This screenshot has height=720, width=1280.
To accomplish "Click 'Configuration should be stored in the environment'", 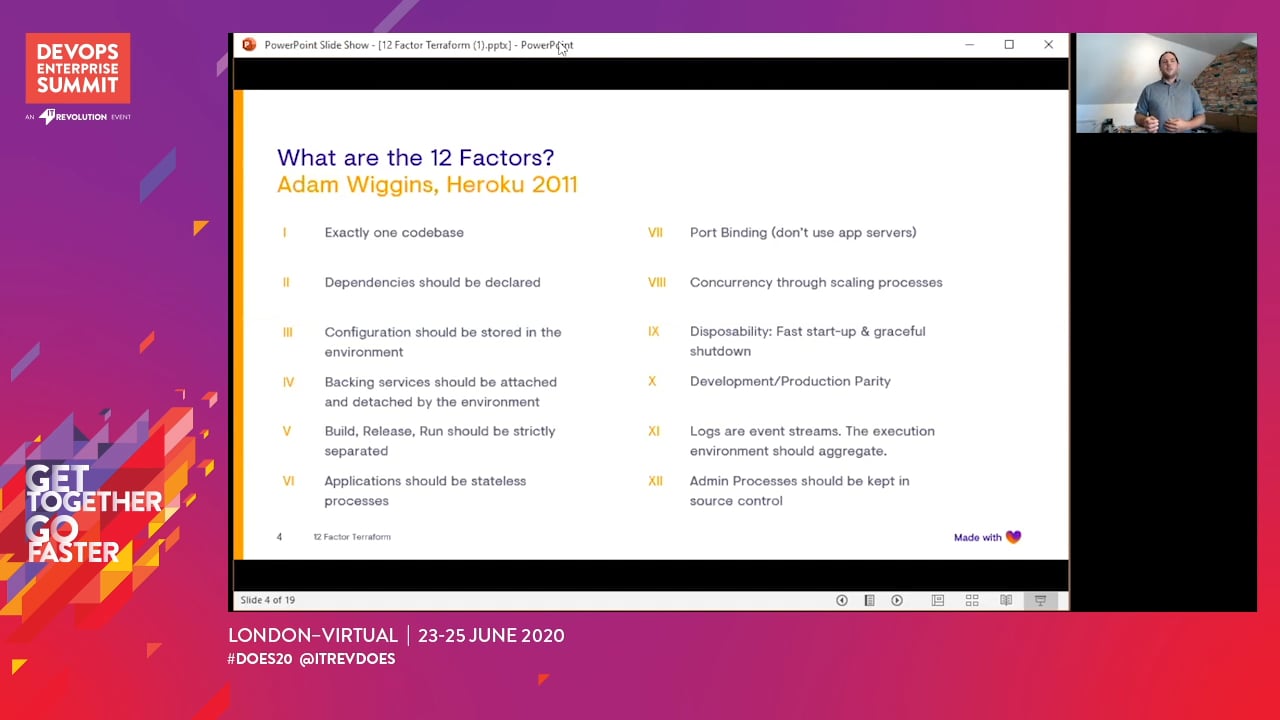I will tap(443, 342).
